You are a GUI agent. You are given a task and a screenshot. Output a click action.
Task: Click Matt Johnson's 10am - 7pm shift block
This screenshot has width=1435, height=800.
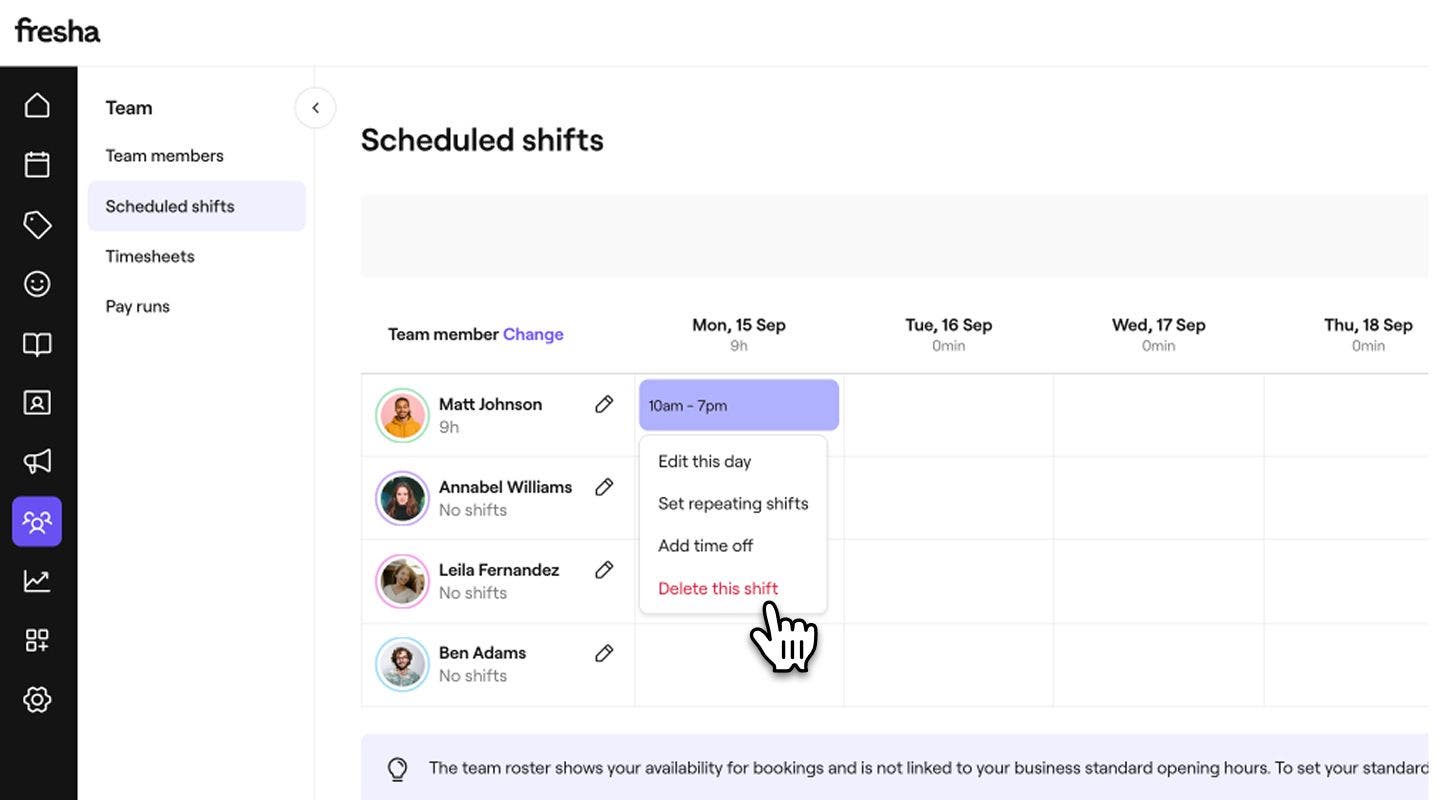[x=738, y=405]
